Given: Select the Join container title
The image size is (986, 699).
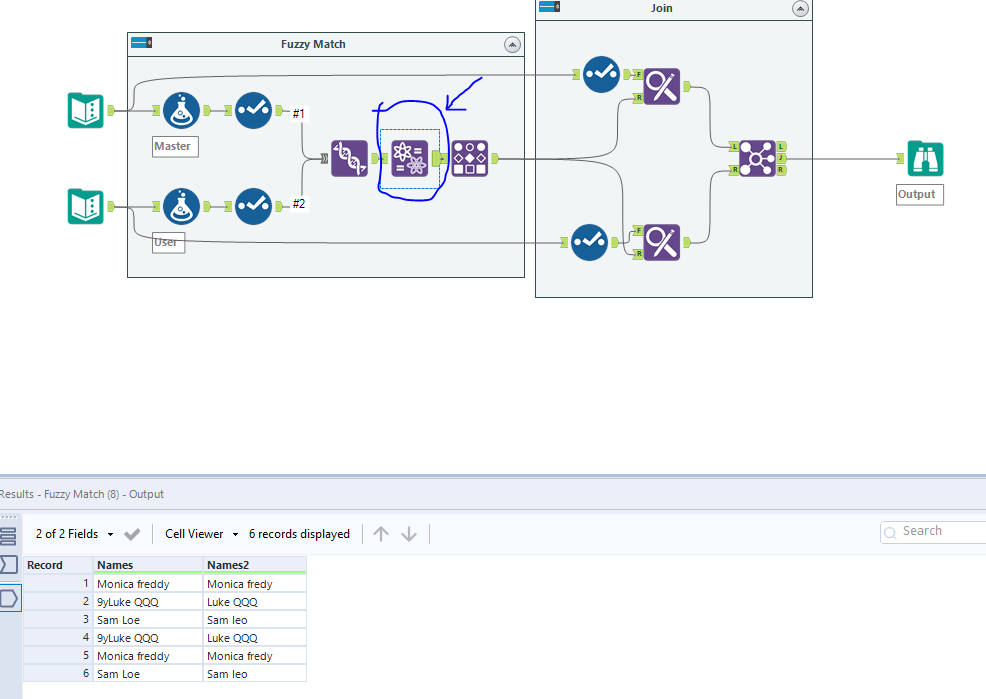Looking at the screenshot, I should pos(662,8).
